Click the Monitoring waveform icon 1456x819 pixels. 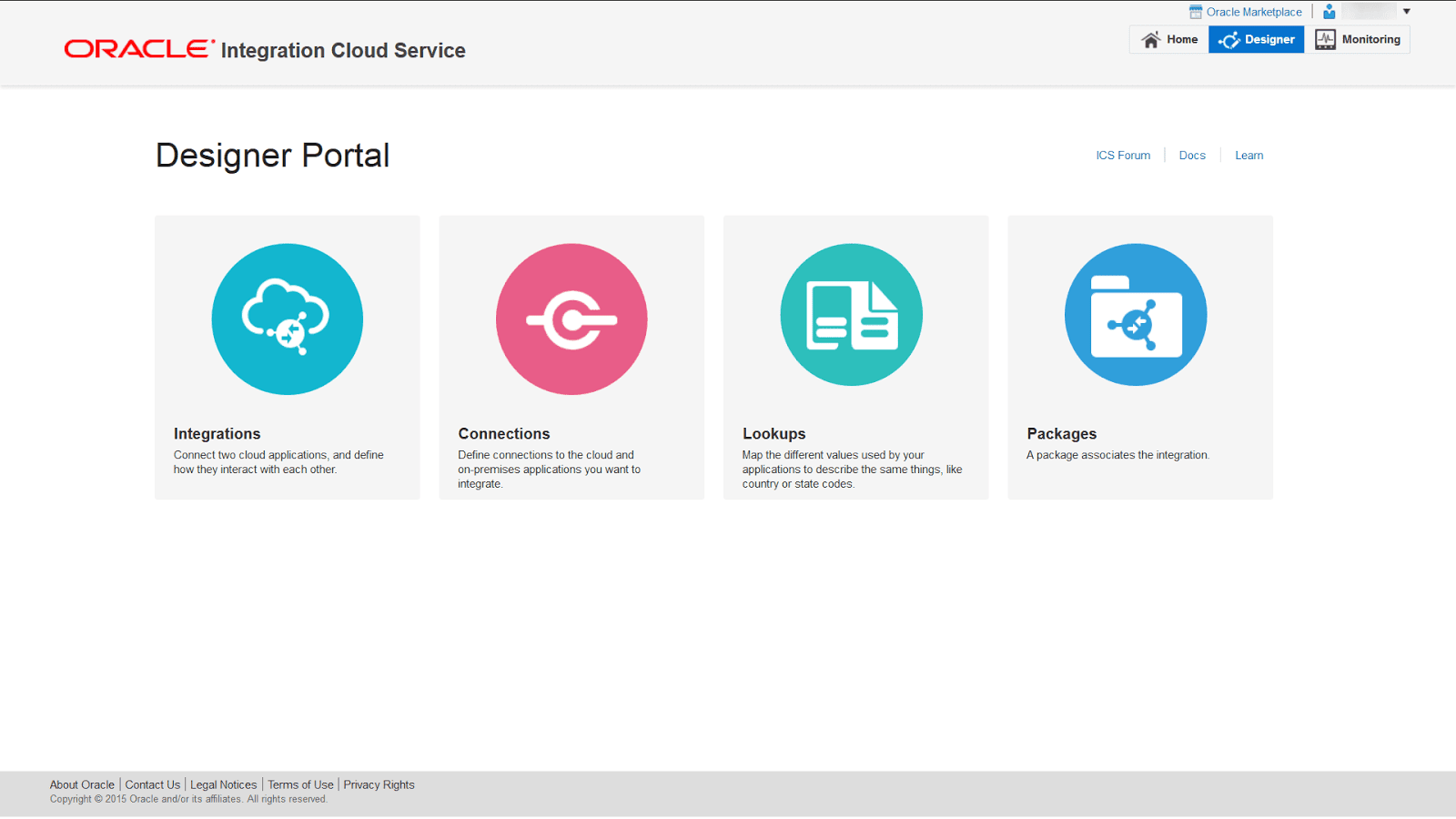[x=1325, y=39]
